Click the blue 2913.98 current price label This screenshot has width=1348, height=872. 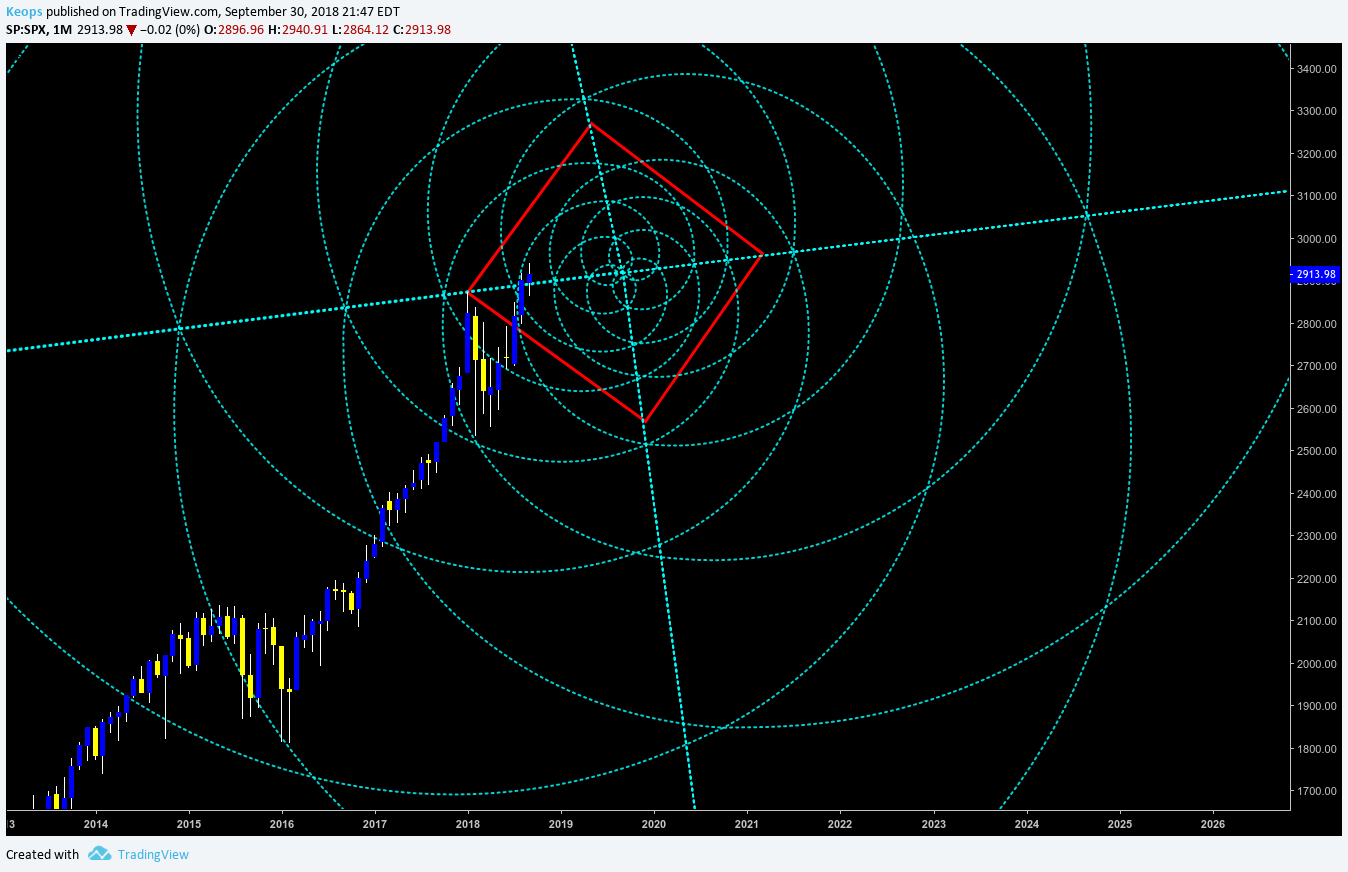[x=1315, y=274]
